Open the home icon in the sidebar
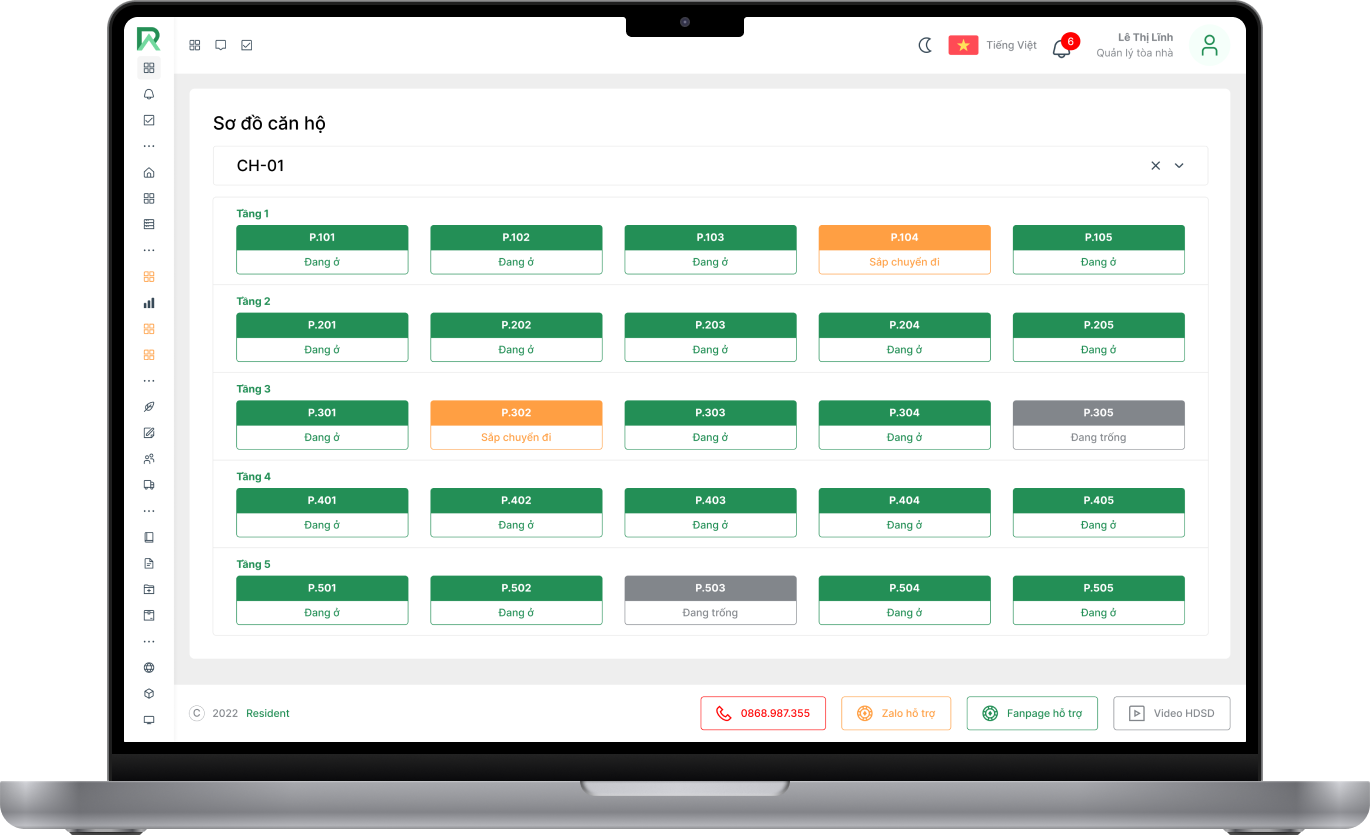Screen dimensions: 1370x835 149,172
